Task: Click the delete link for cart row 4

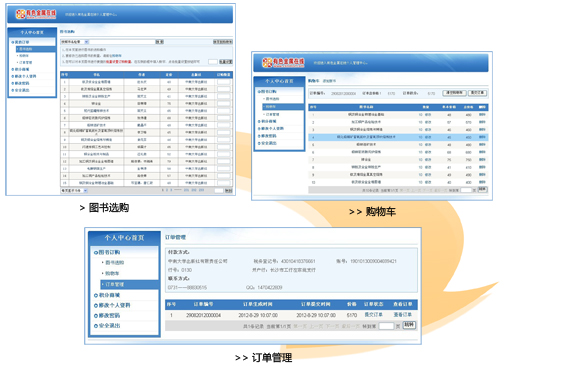Action: pos(482,137)
